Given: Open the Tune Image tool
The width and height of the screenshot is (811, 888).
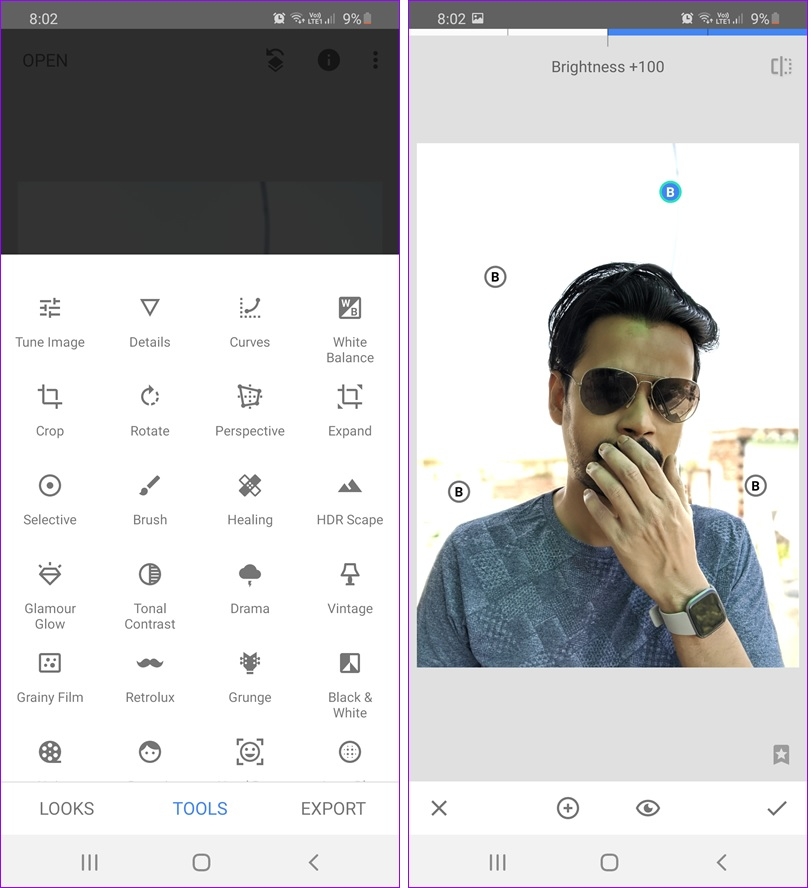Looking at the screenshot, I should pos(50,323).
